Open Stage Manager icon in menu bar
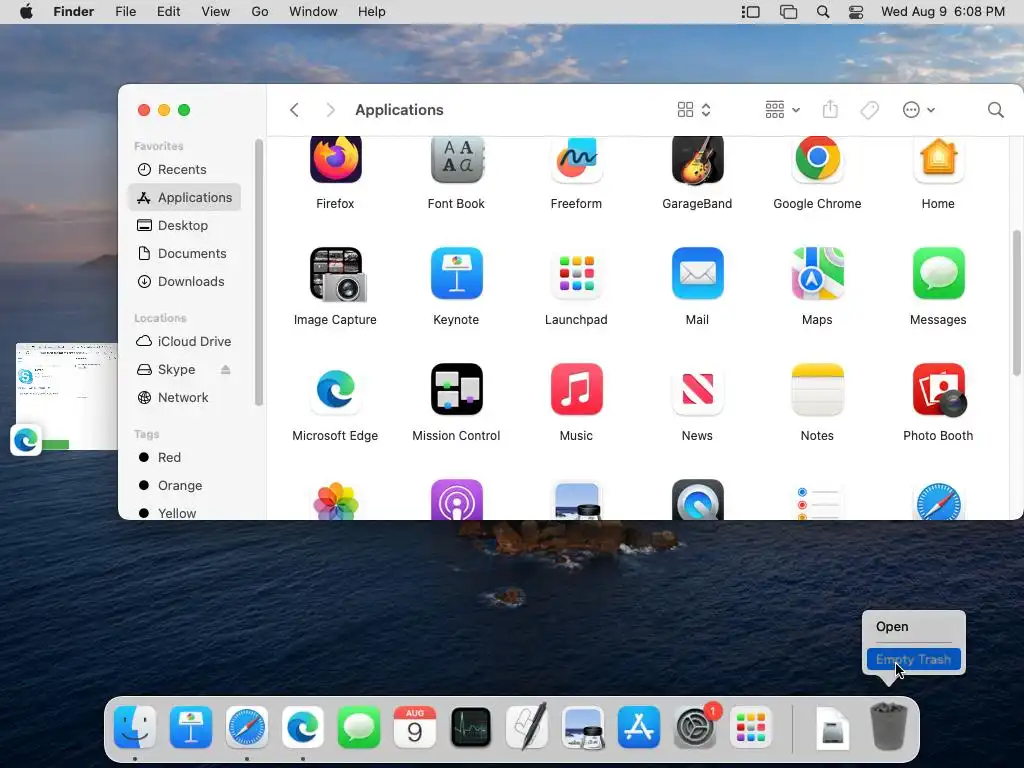 pyautogui.click(x=750, y=12)
